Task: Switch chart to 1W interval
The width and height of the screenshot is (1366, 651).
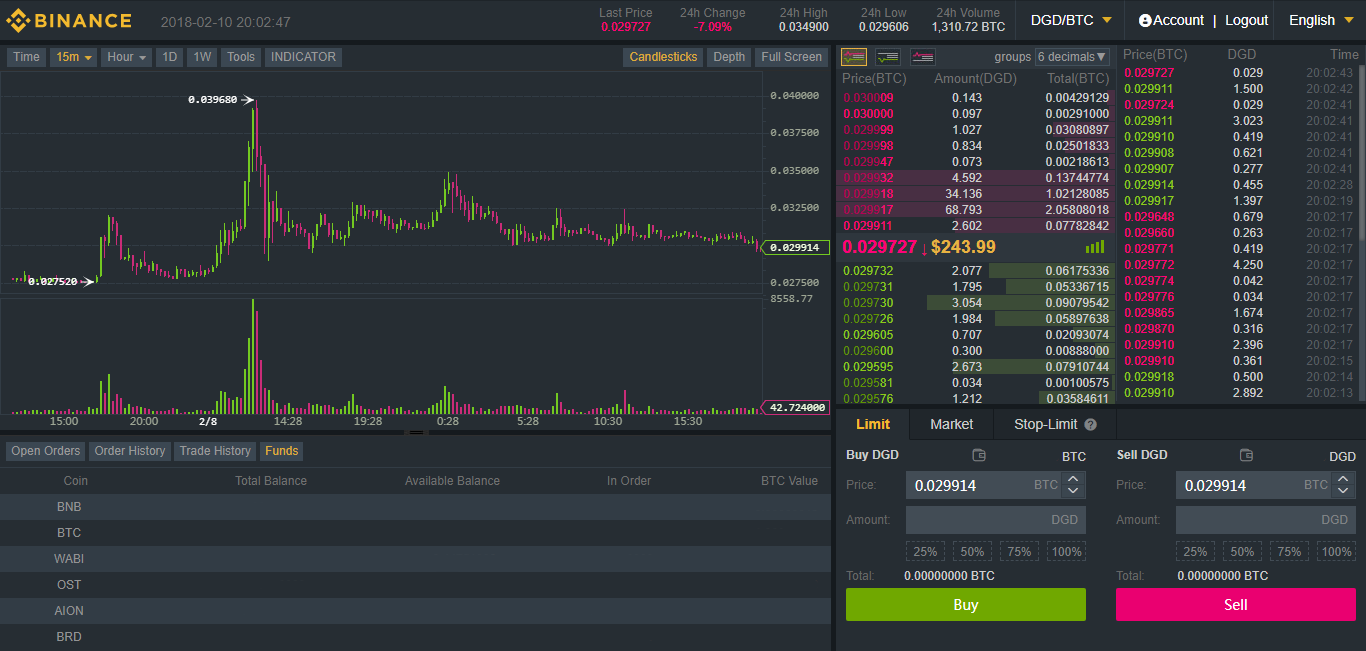Action: tap(202, 57)
